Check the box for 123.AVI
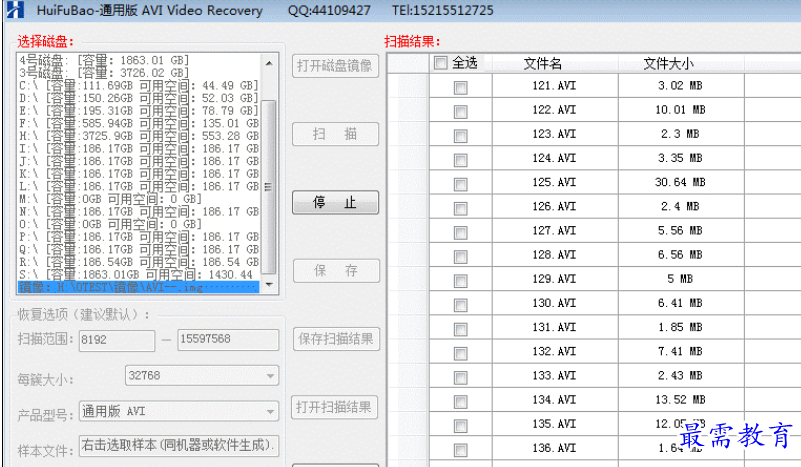This screenshot has width=801, height=467. 460,136
